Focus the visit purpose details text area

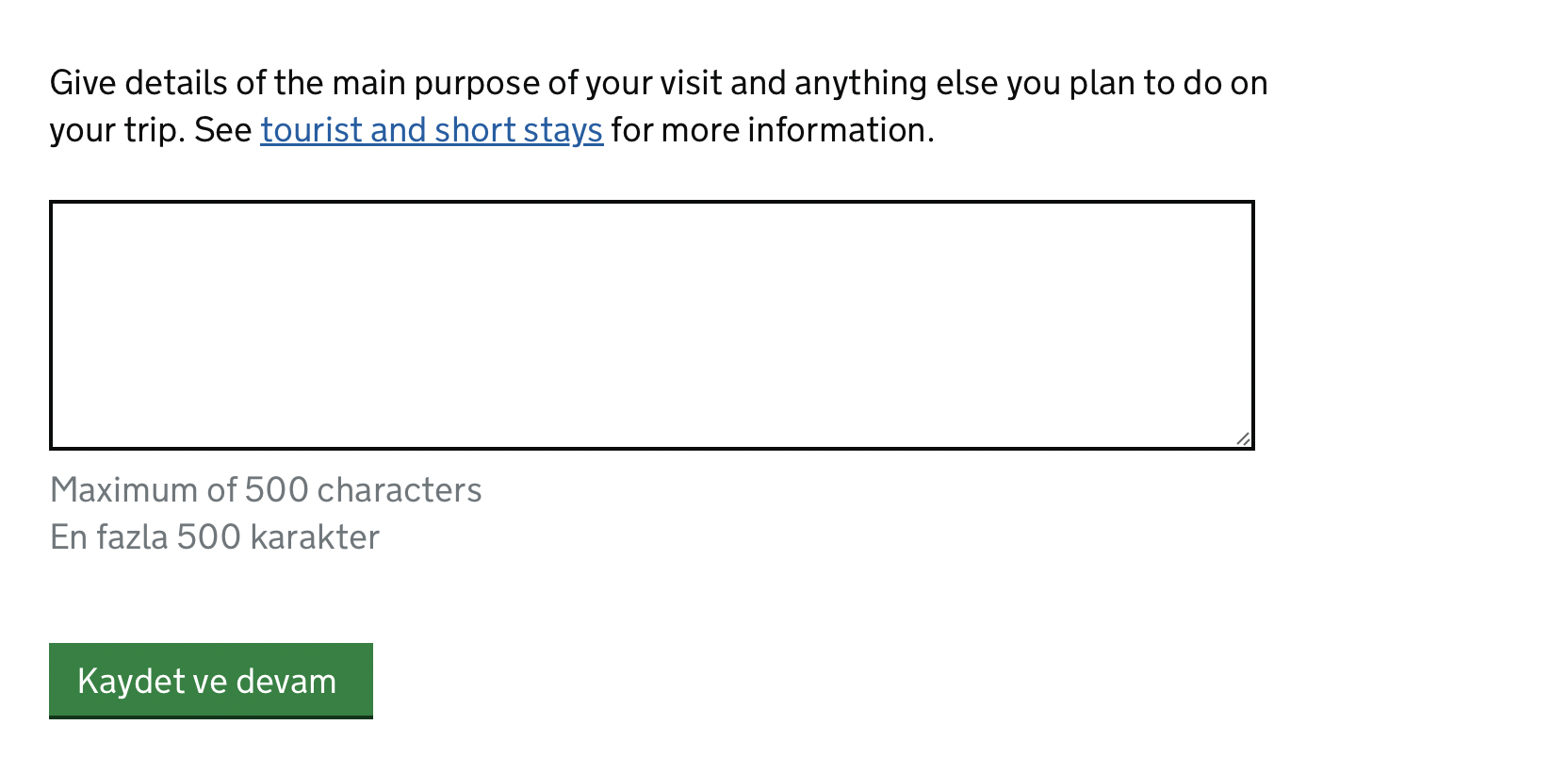(652, 325)
